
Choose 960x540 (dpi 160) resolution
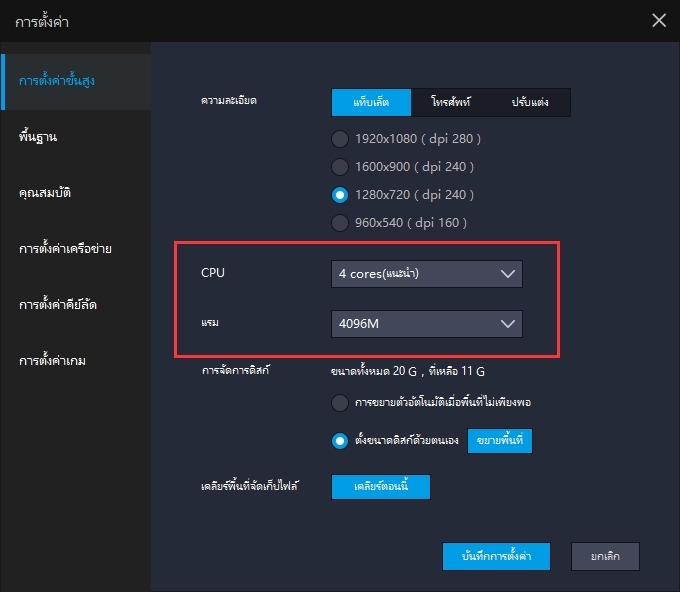click(x=341, y=222)
